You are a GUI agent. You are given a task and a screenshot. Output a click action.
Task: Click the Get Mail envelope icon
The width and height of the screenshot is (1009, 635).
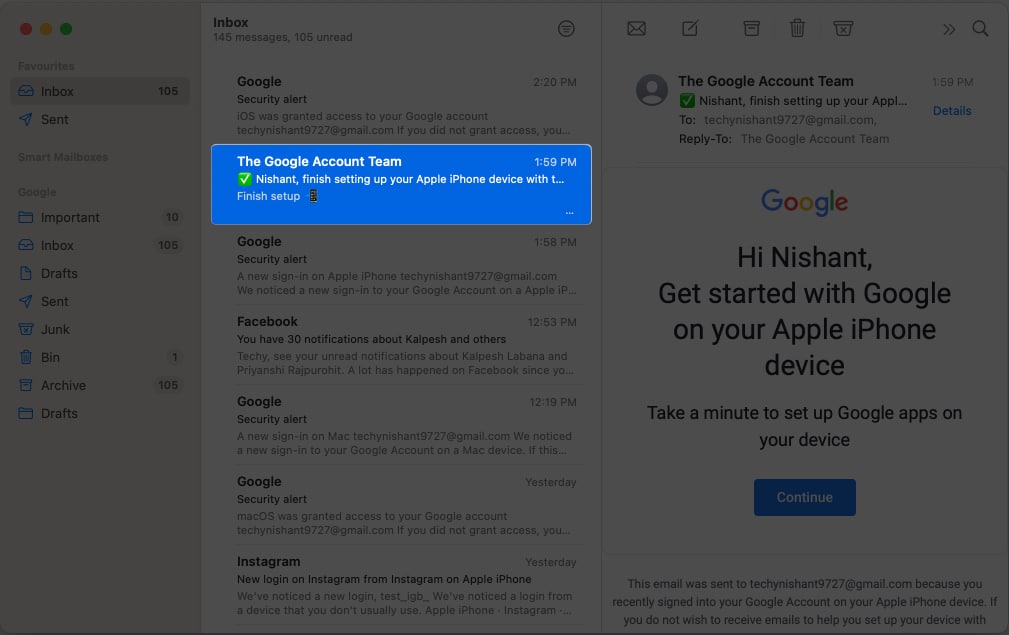636,29
